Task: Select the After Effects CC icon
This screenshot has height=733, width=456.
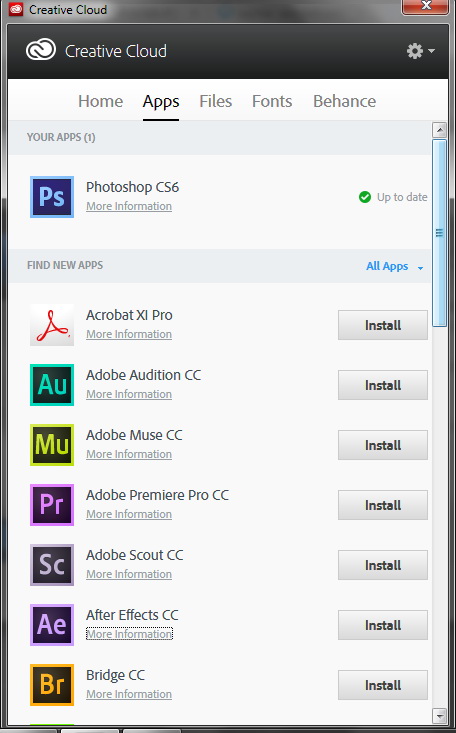Action: point(52,625)
